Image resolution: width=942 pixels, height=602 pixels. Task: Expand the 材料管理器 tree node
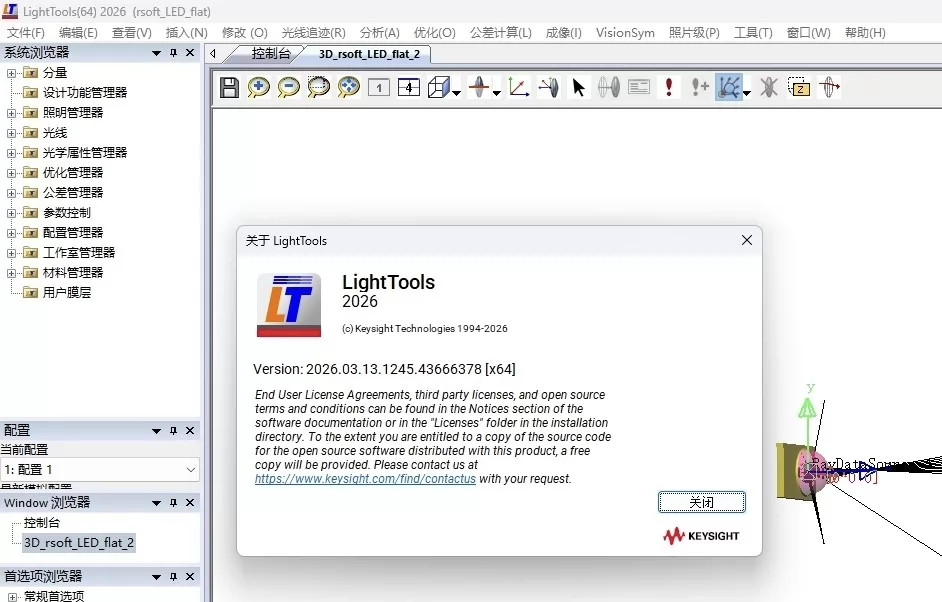11,273
